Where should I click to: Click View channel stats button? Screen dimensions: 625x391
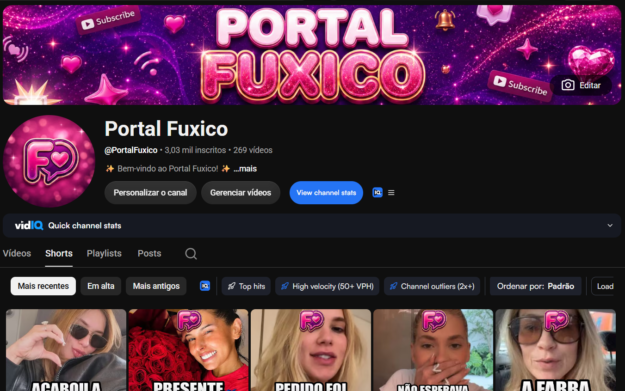tap(326, 193)
